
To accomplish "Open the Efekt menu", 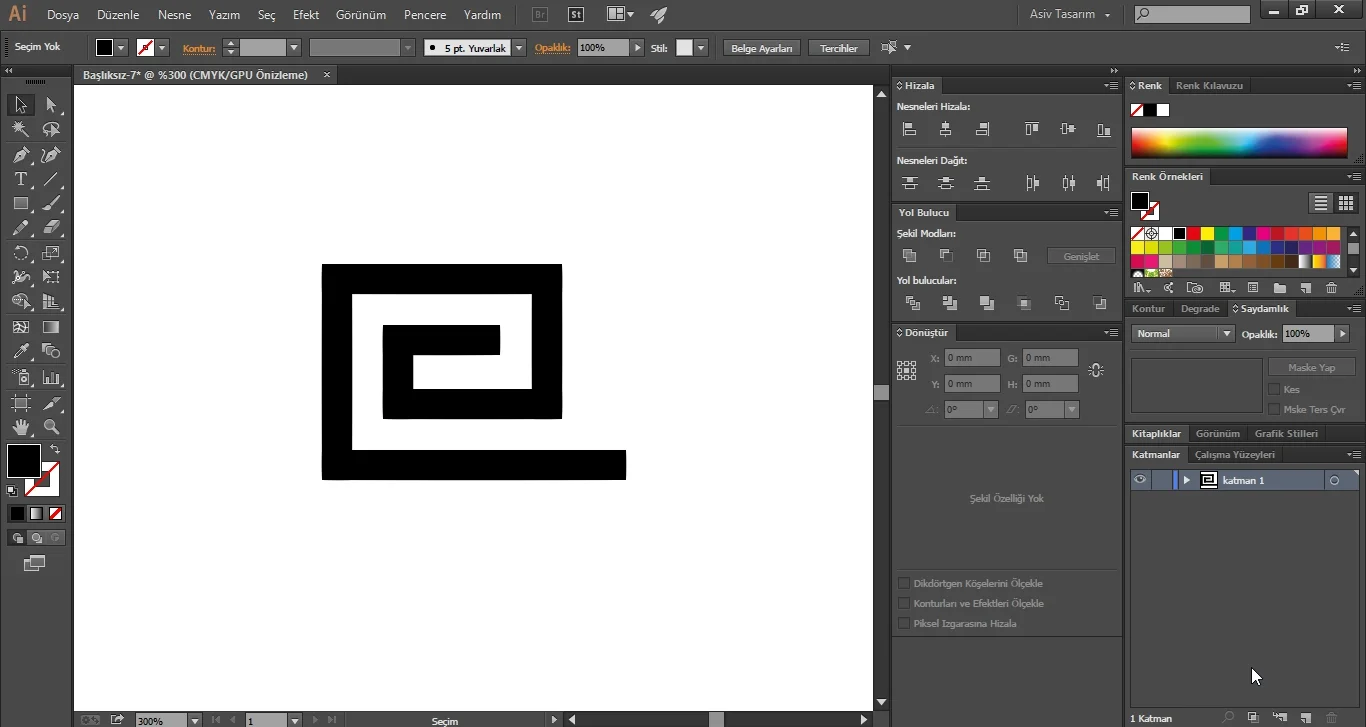I will pos(306,15).
